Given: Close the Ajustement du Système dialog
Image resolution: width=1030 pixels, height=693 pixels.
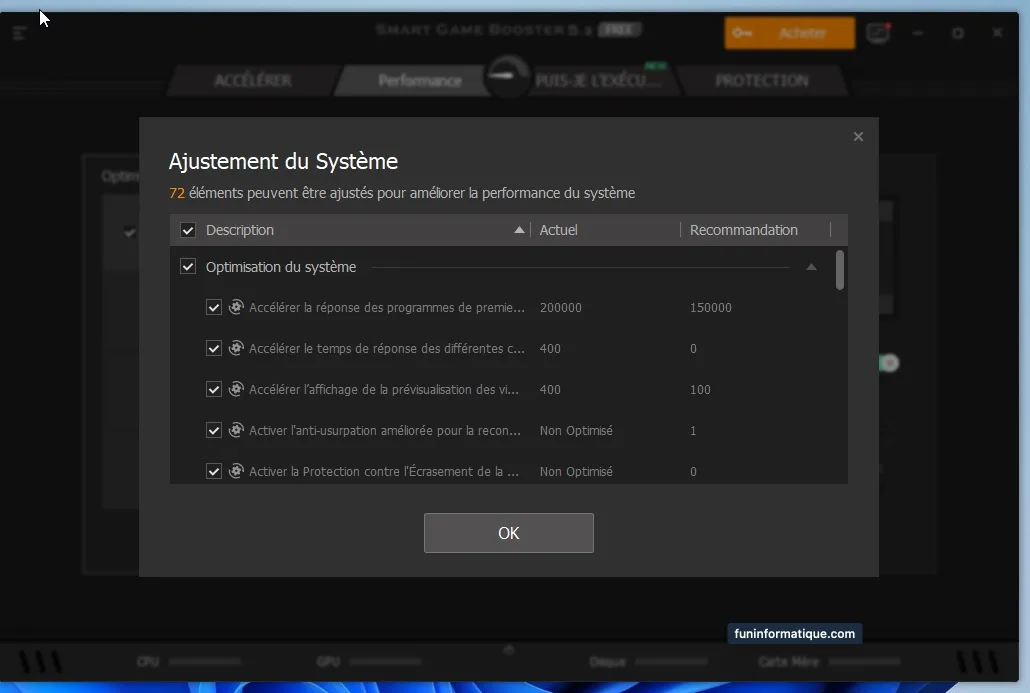Looking at the screenshot, I should (858, 137).
